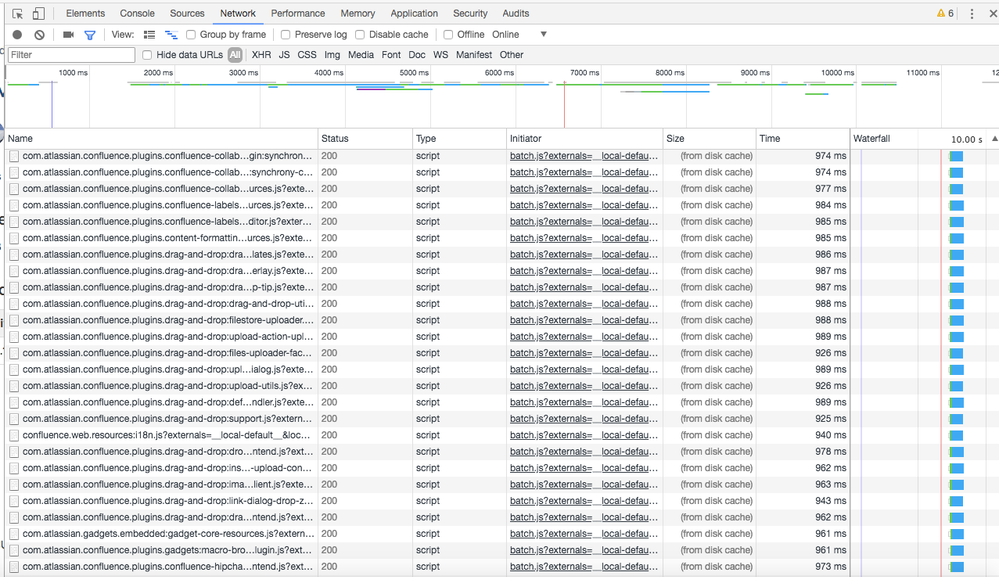This screenshot has width=999, height=577.
Task: Check the Disable cache option
Action: [360, 35]
